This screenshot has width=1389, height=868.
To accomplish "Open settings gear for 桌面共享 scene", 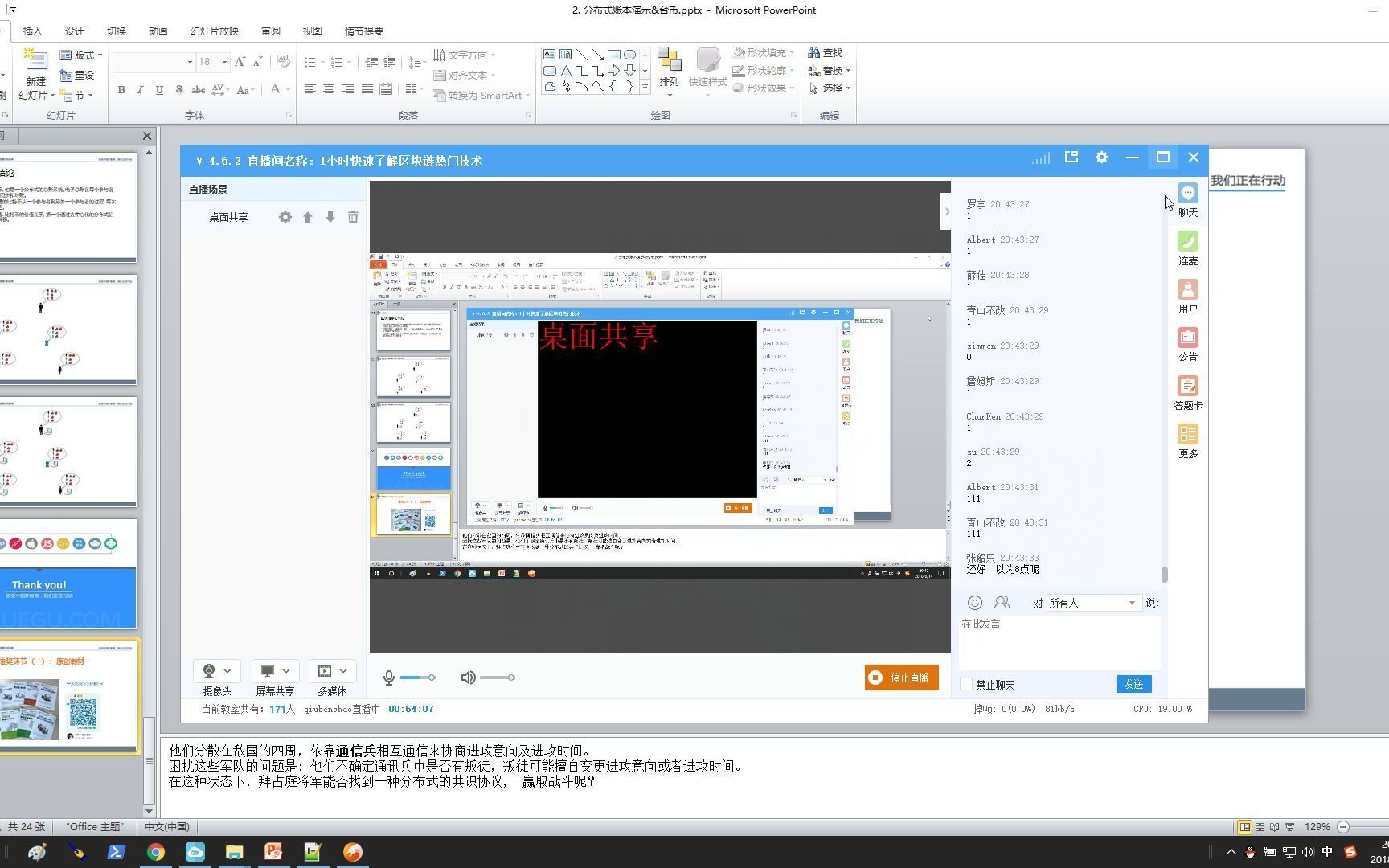I will click(285, 217).
